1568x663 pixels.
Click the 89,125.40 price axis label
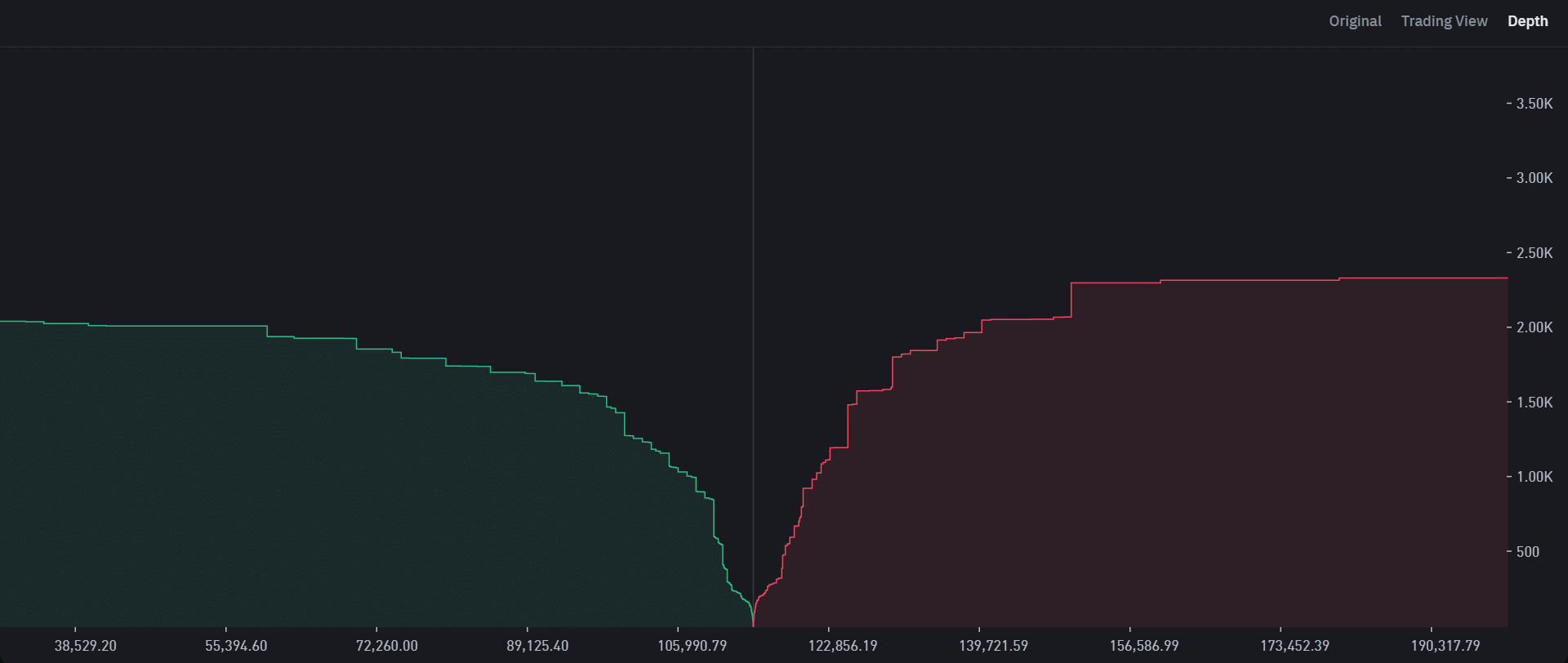pyautogui.click(x=537, y=646)
